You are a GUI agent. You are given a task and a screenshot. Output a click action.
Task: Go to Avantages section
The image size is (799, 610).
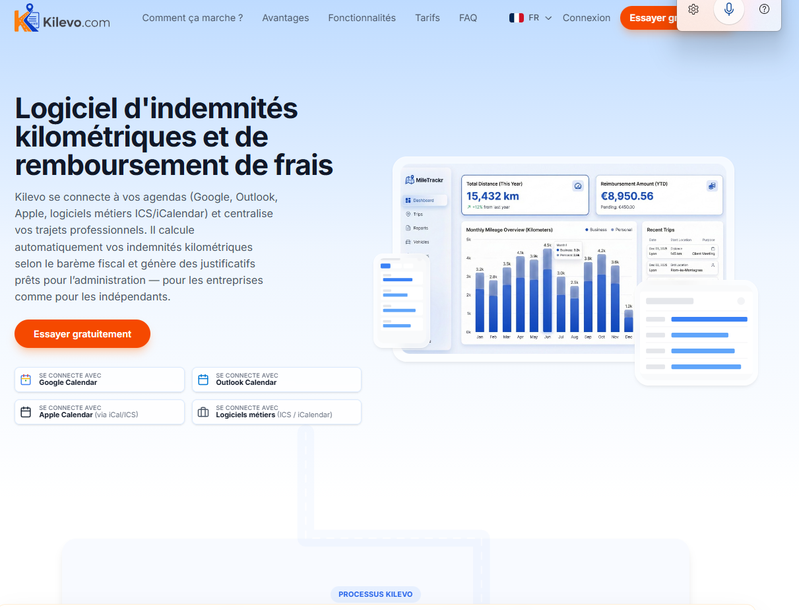(x=285, y=18)
